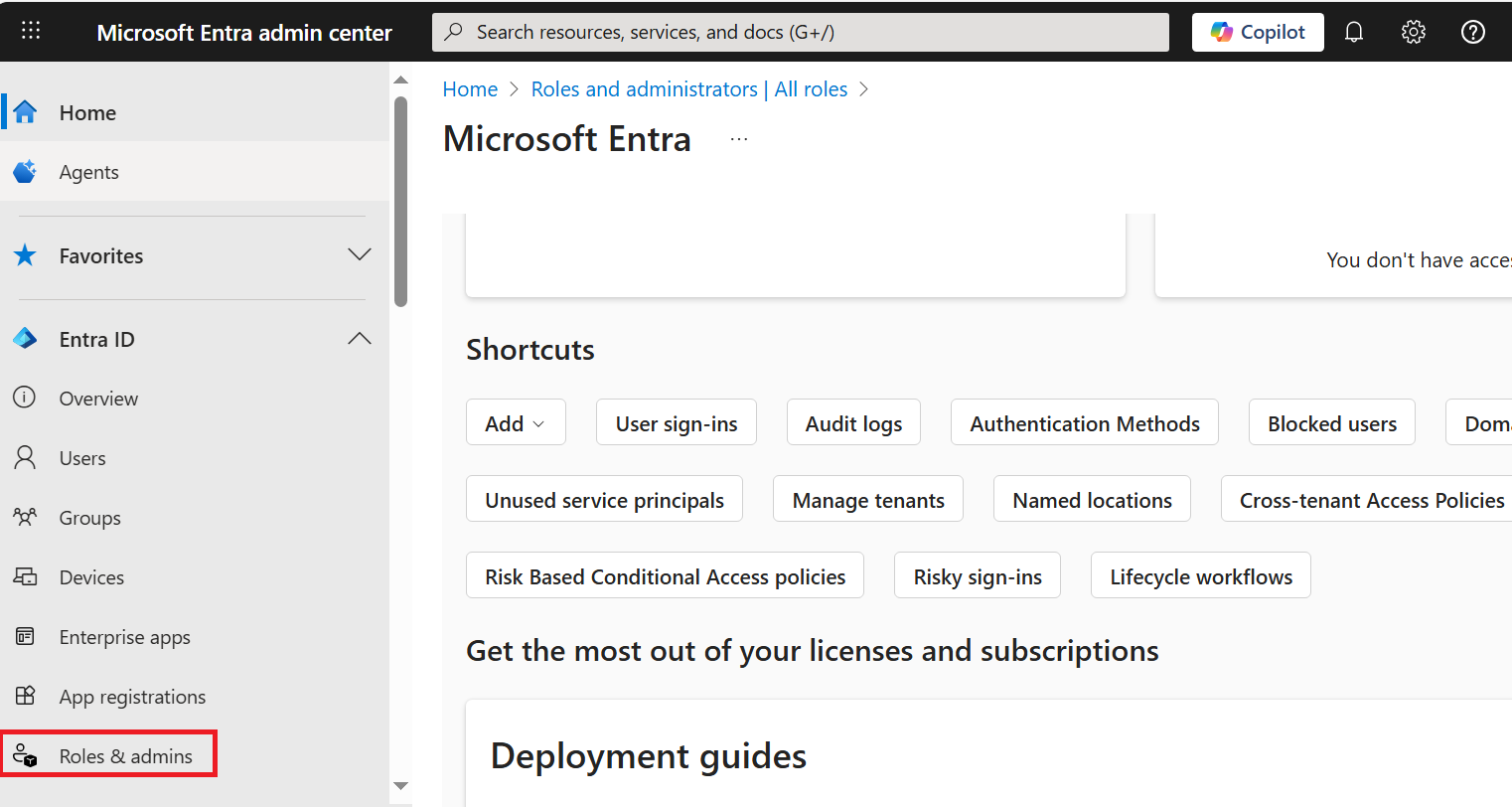Screen dimensions: 1512x807
Task: Click the Microsoft Entra page title
Action: (x=567, y=139)
